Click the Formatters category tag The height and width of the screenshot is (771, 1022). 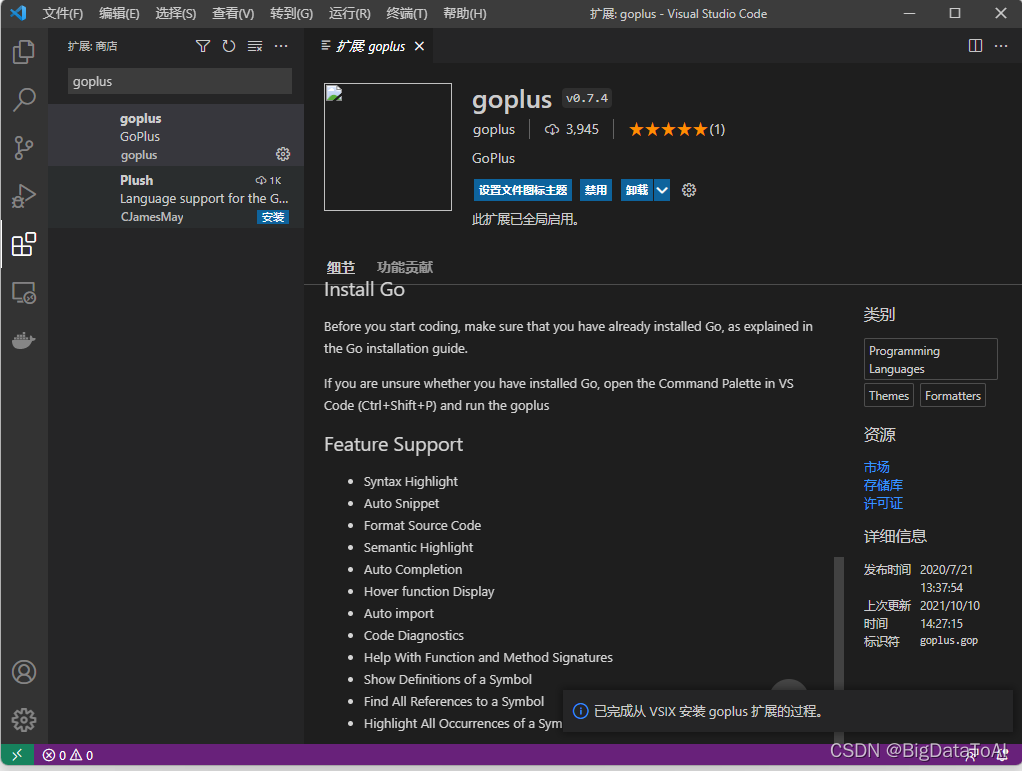(x=952, y=396)
